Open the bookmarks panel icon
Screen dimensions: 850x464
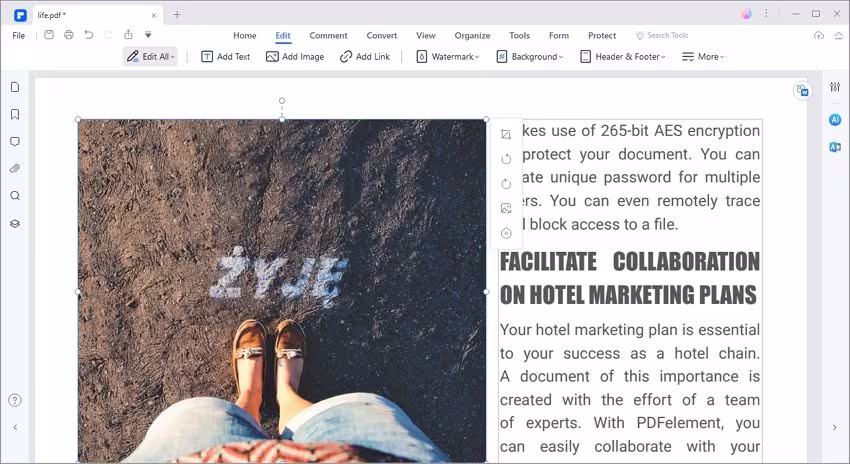pyautogui.click(x=15, y=114)
